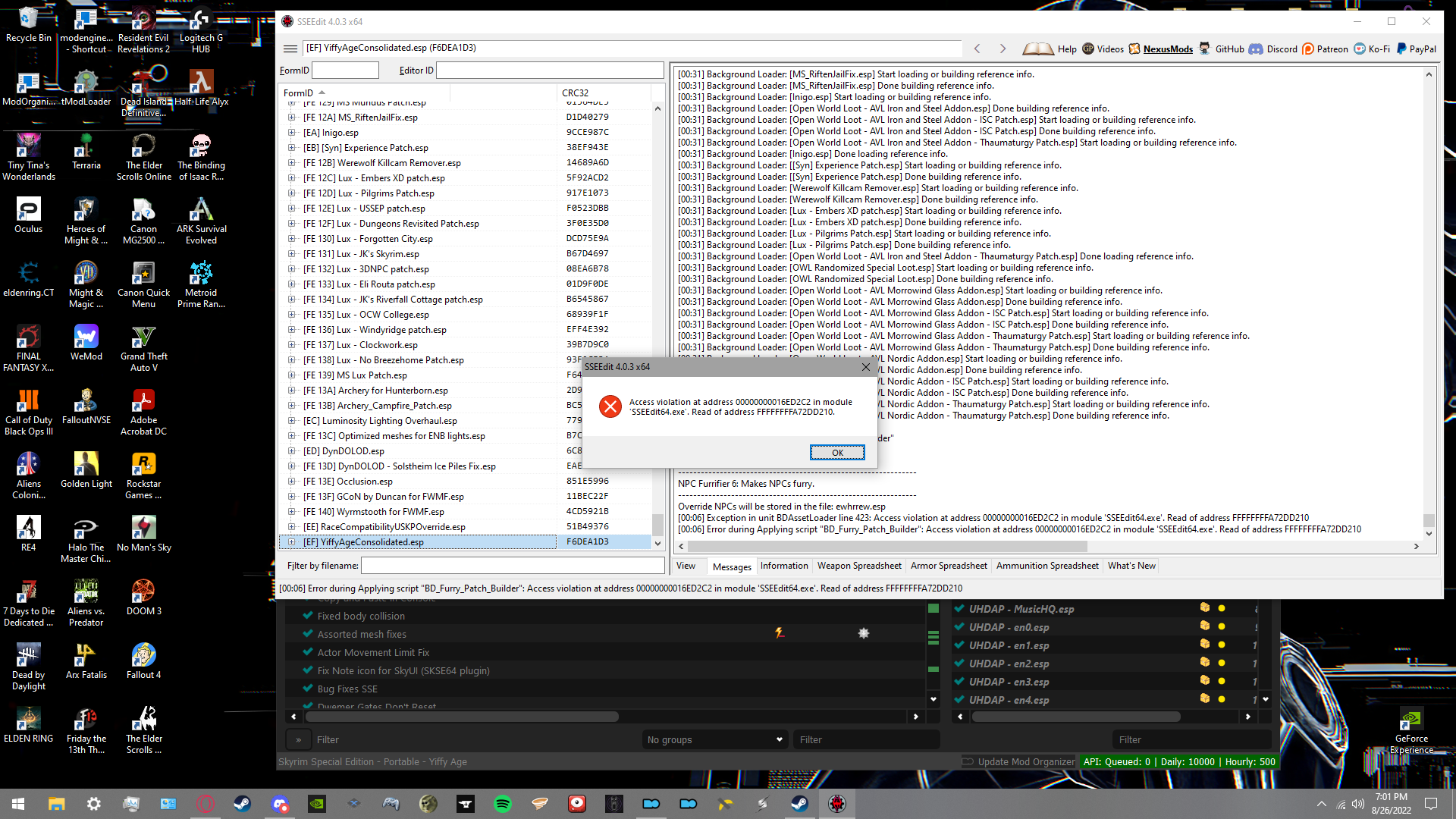Click the conflict lightning icon on Assorted mesh fixes
The height and width of the screenshot is (819, 1456).
coord(780,633)
